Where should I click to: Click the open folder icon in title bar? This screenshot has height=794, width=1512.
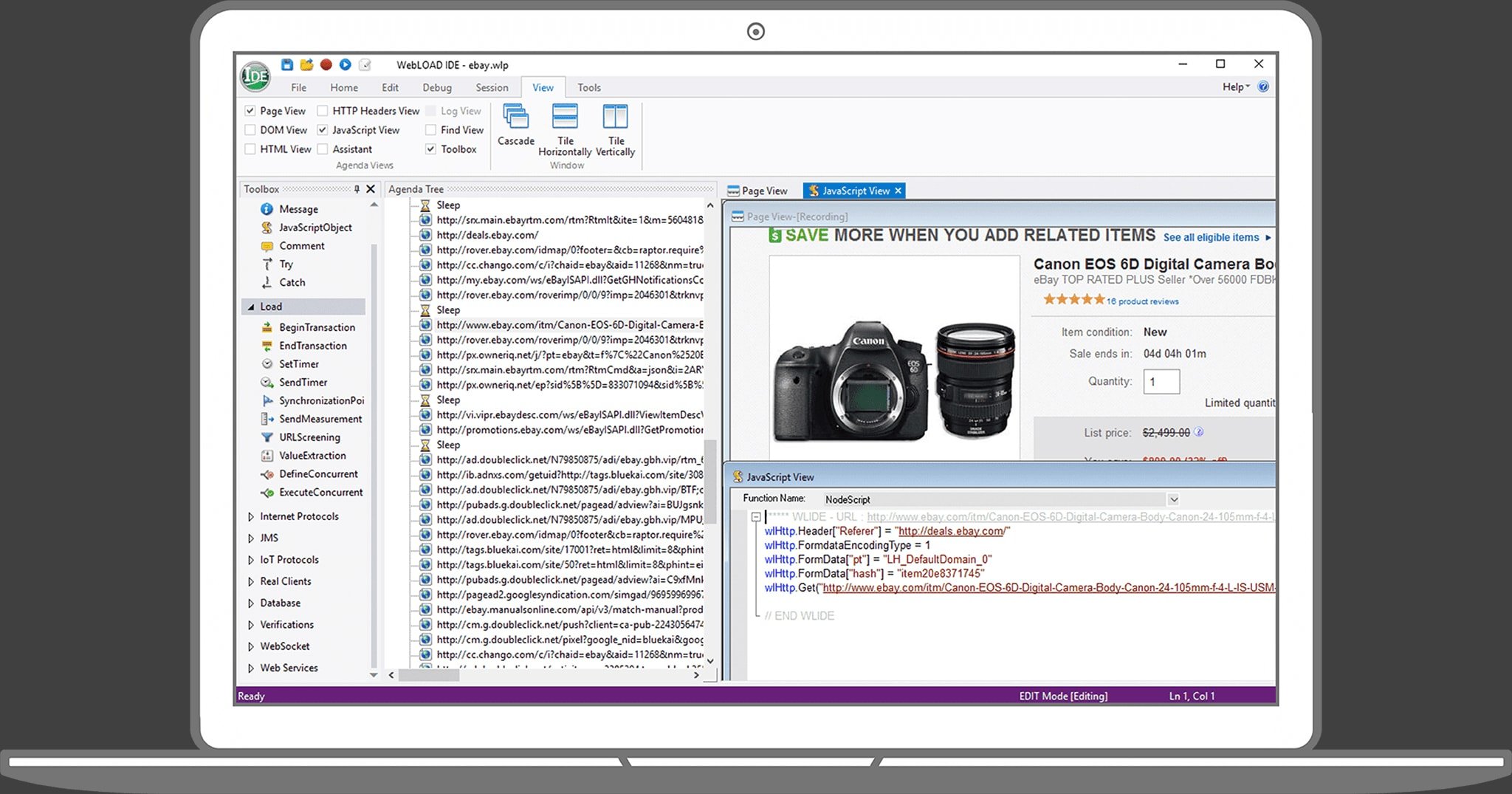(x=306, y=65)
